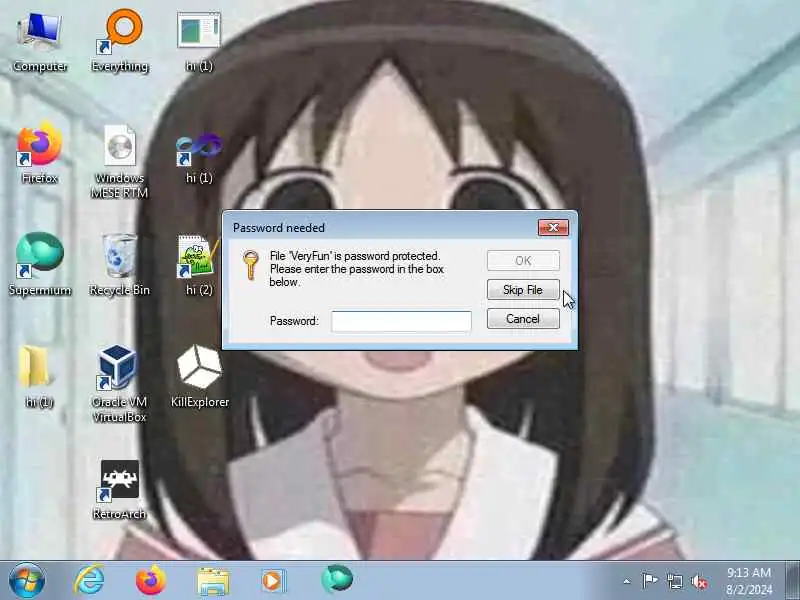
Task: Click the Password: label
Action: click(x=294, y=321)
